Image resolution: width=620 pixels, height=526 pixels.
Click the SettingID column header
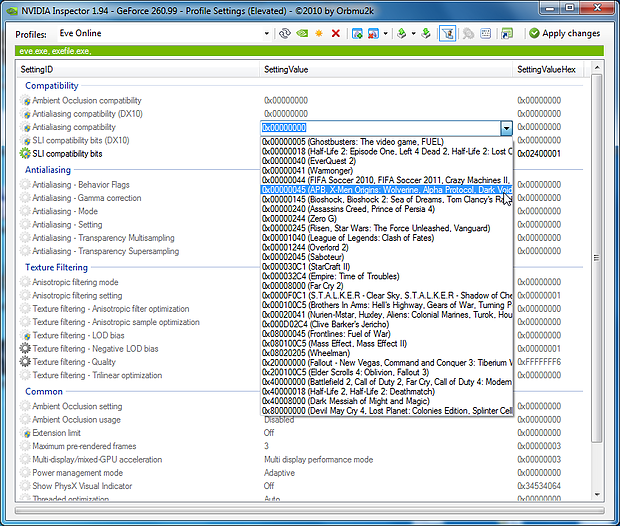[138, 70]
